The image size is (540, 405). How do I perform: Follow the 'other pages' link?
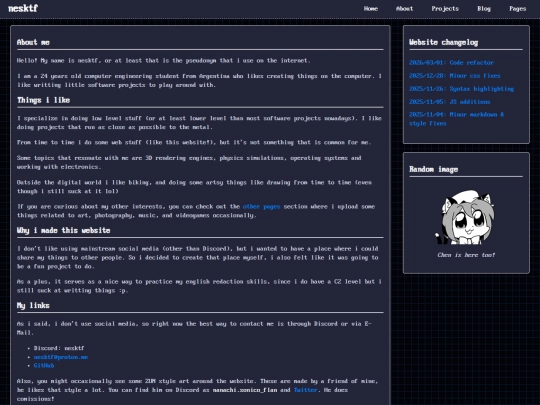pyautogui.click(x=261, y=207)
